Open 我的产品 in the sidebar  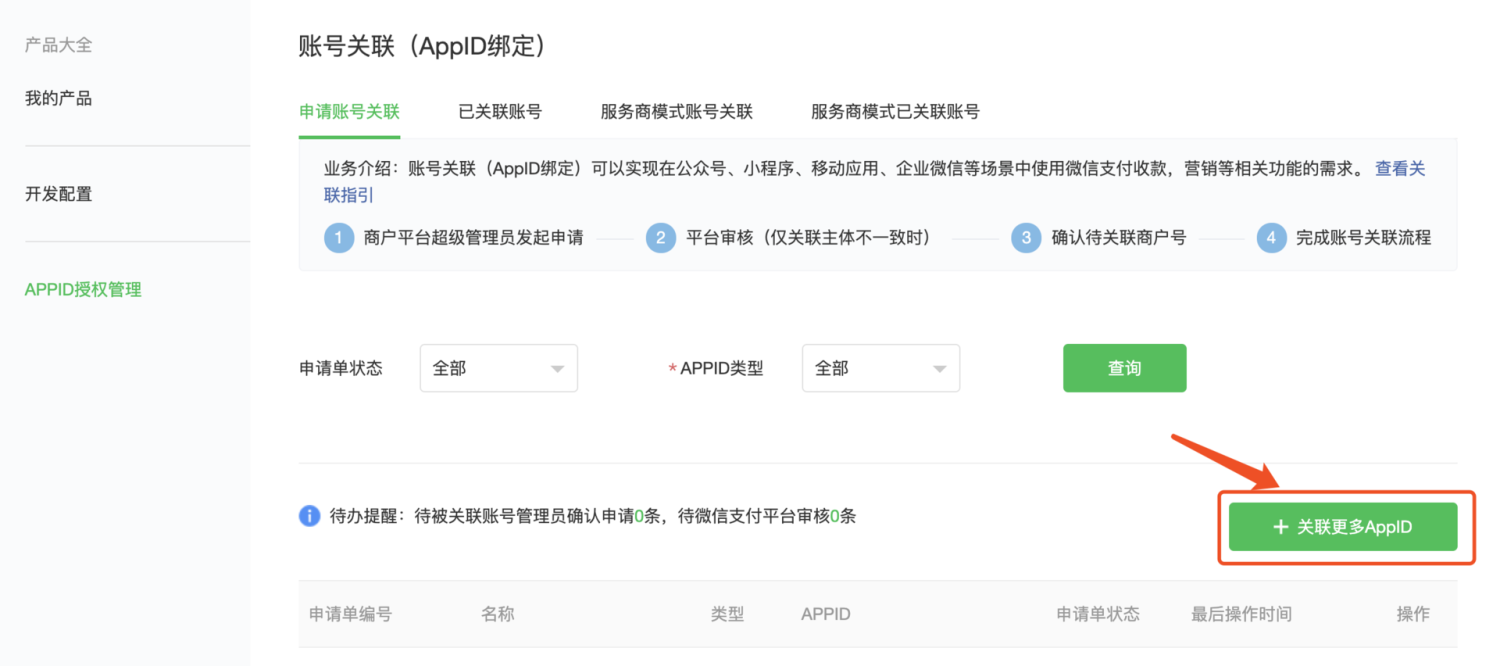(x=58, y=98)
